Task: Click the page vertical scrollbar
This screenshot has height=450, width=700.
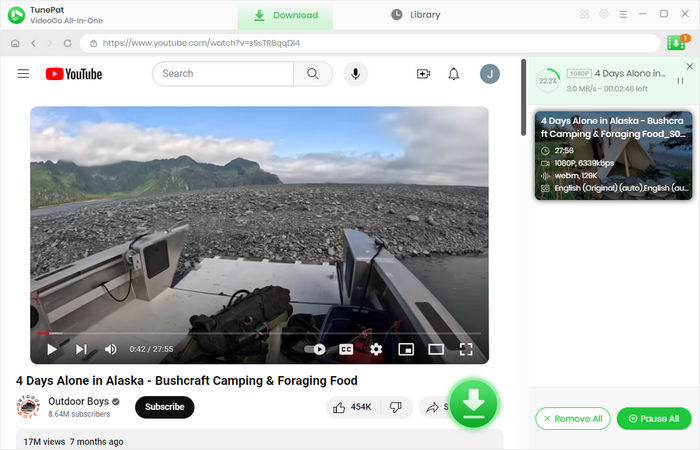Action: [523, 97]
